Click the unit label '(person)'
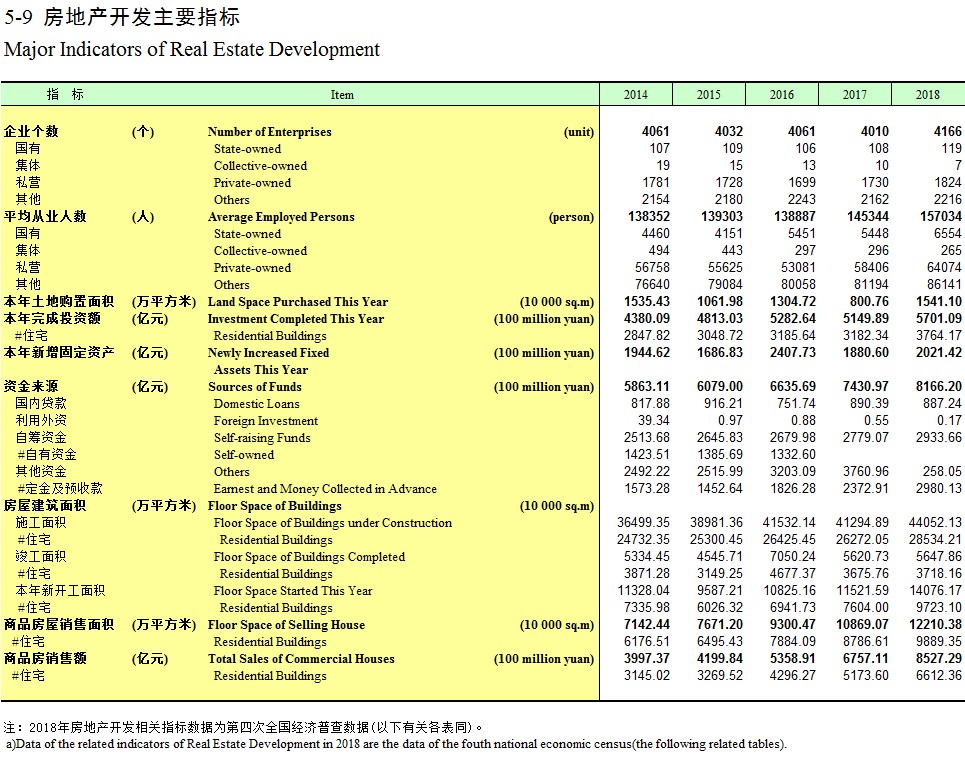This screenshot has width=965, height=770. 572,217
